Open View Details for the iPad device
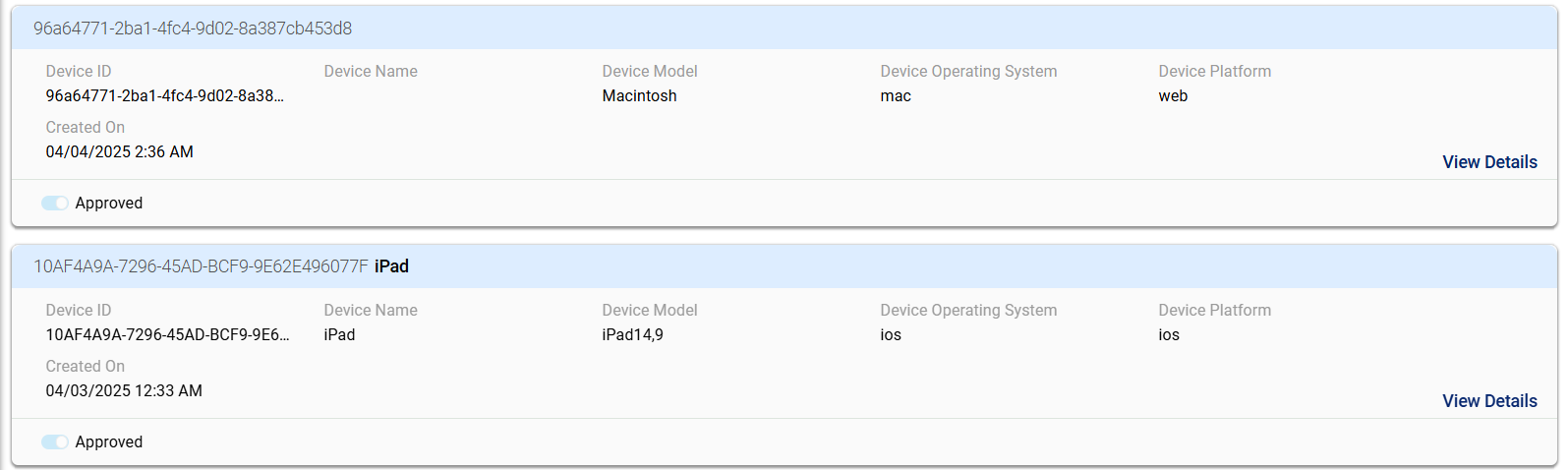 1488,401
